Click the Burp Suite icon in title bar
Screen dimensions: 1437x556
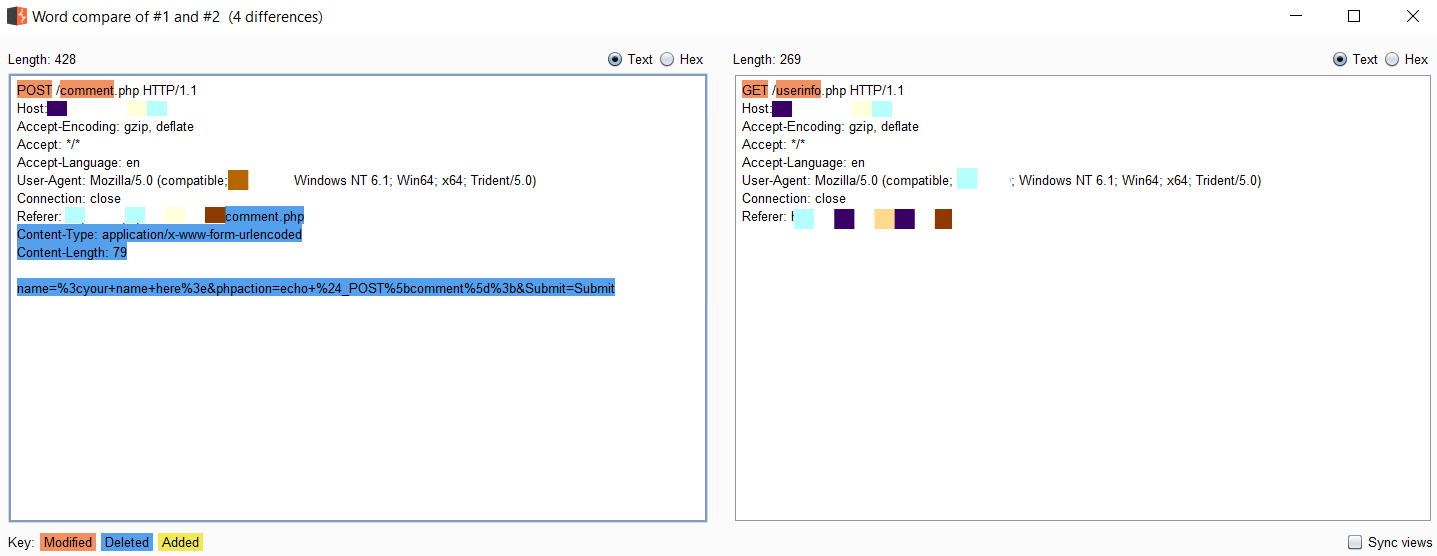tap(16, 16)
